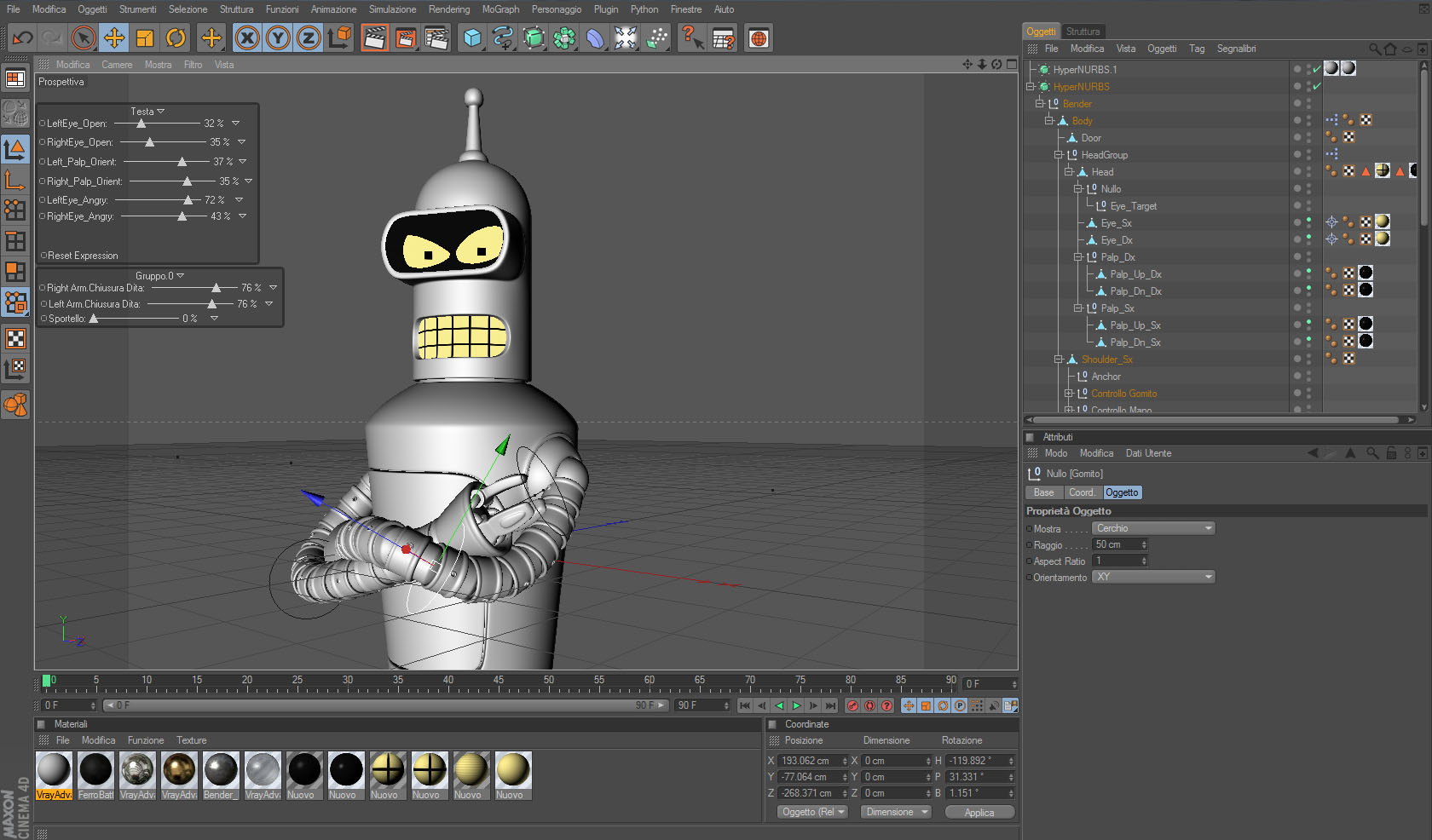Open the Personaggio menu
This screenshot has height=840, width=1432.
[557, 9]
